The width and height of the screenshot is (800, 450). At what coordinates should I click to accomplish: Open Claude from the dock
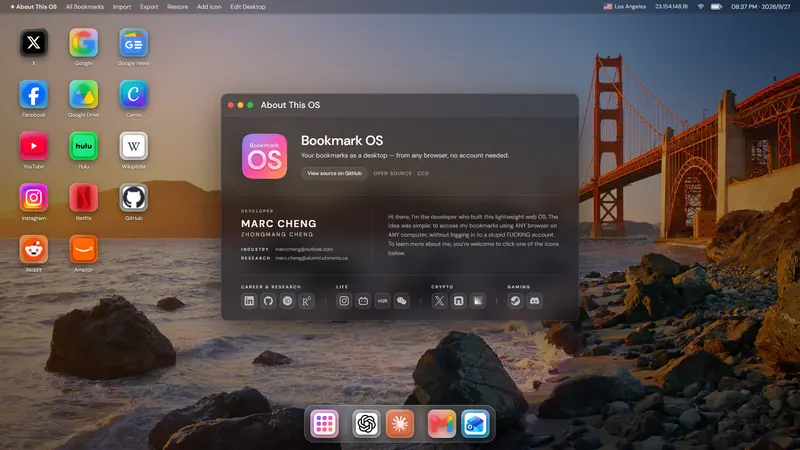click(x=400, y=423)
